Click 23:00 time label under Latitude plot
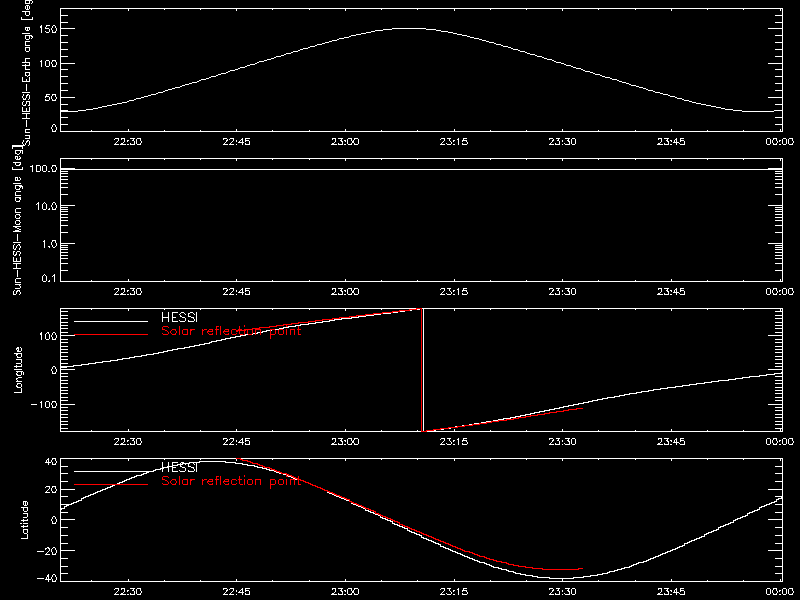Image resolution: width=800 pixels, height=600 pixels. [x=345, y=592]
